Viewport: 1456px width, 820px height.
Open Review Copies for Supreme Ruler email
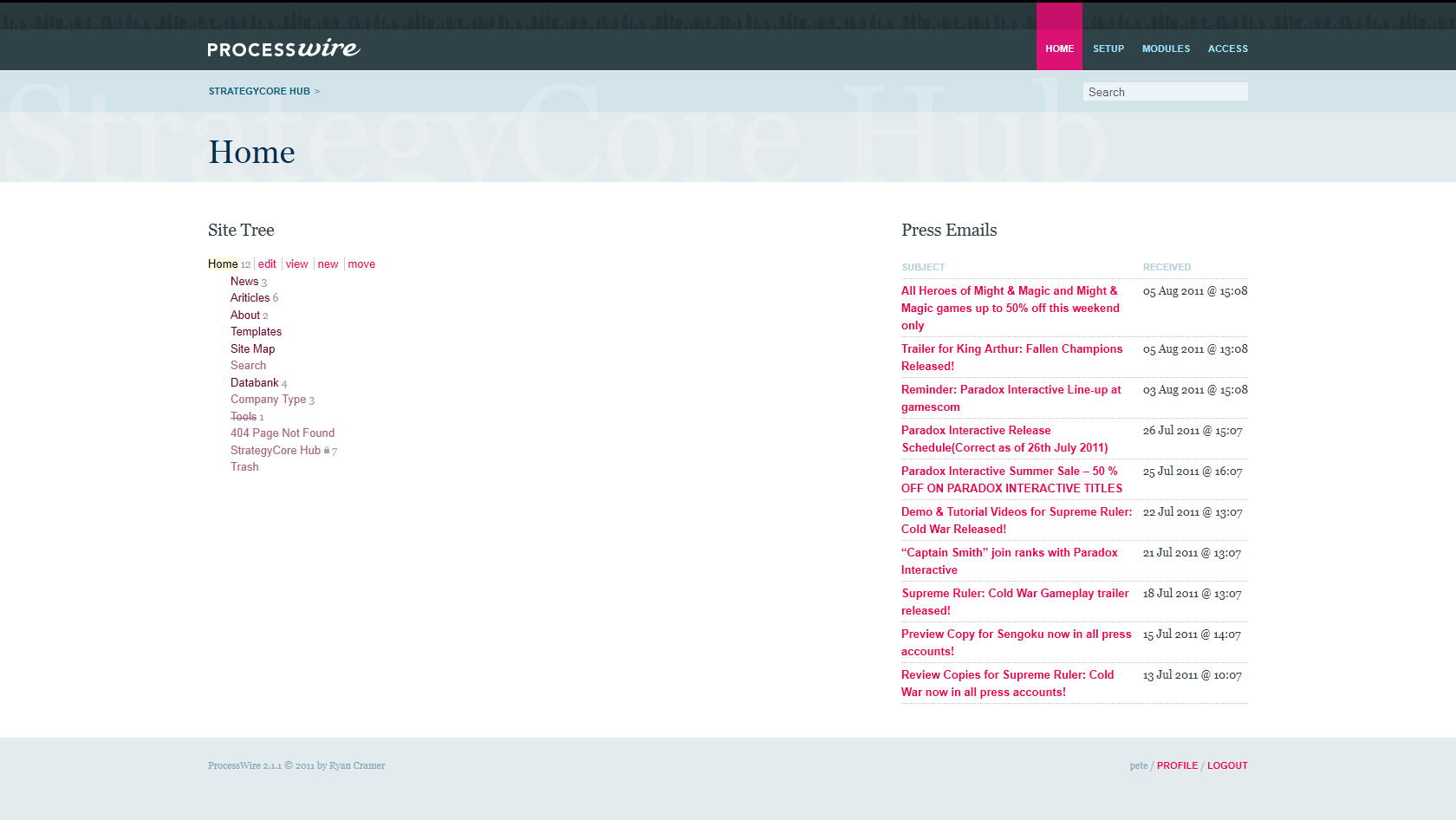pyautogui.click(x=1008, y=684)
